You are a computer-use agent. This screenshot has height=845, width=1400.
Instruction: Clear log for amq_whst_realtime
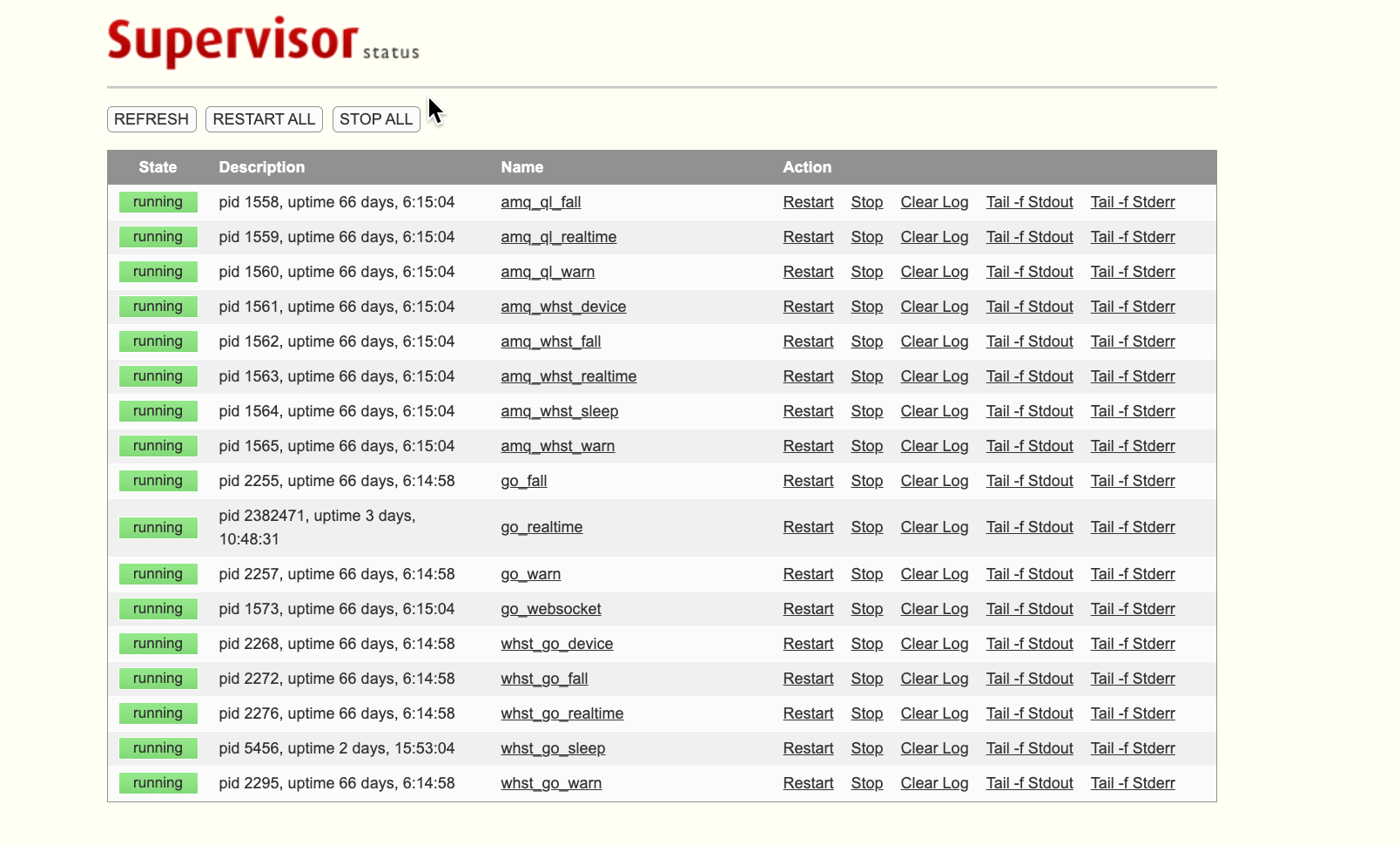coord(934,376)
